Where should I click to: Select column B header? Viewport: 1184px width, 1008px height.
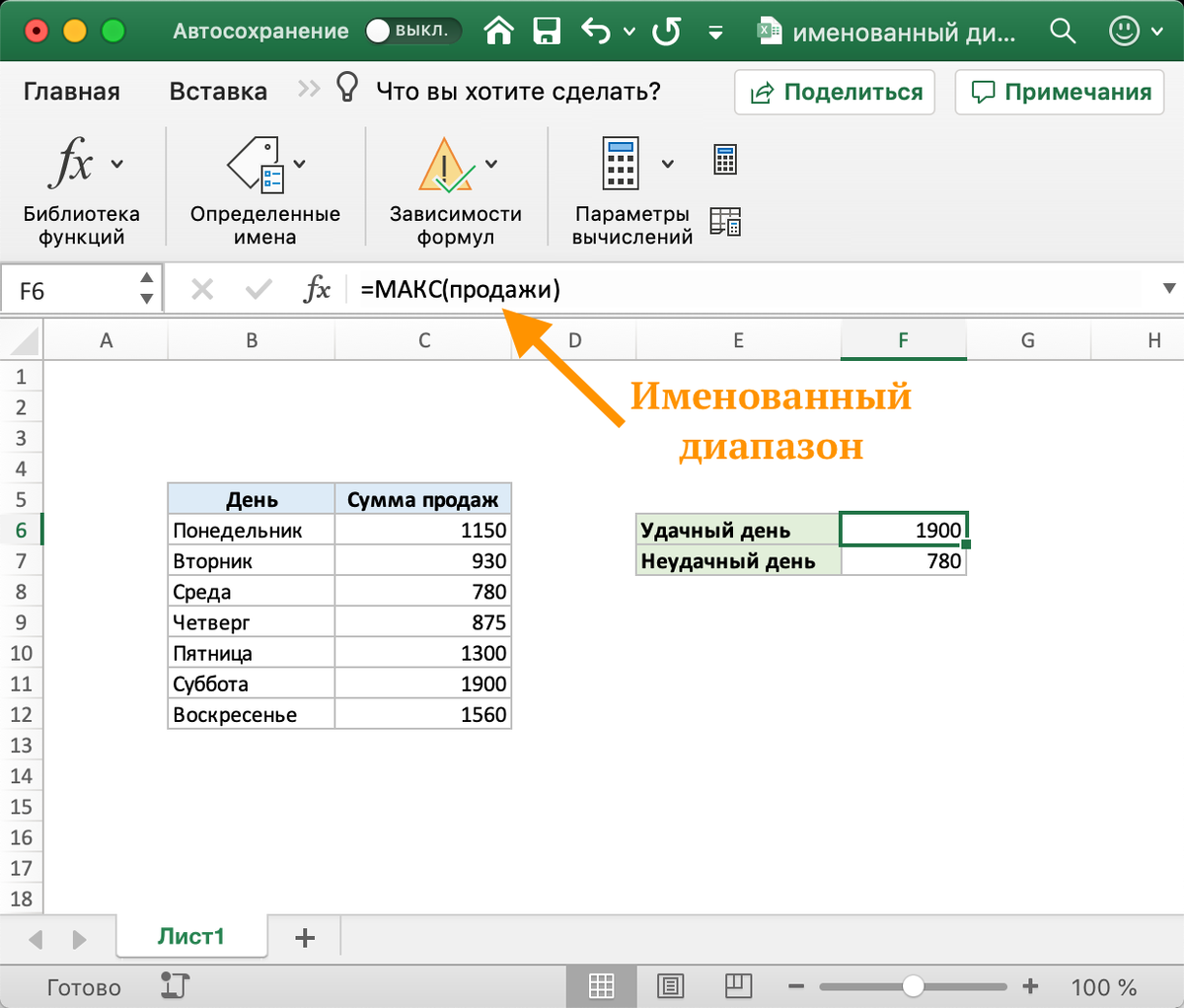coord(252,340)
